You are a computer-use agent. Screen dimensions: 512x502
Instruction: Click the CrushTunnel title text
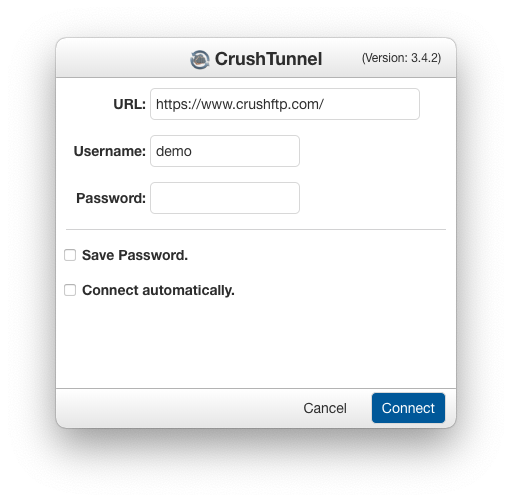pos(268,59)
